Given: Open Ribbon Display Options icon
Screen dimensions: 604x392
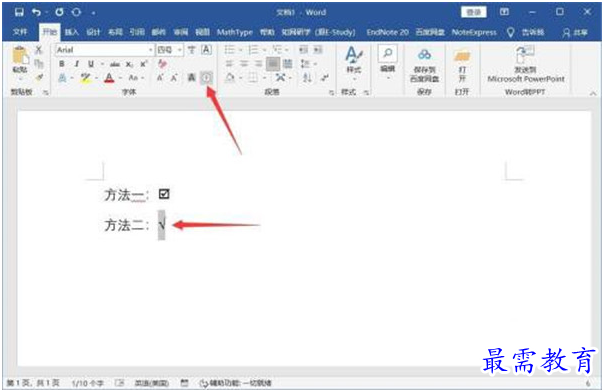Looking at the screenshot, I should pos(504,12).
